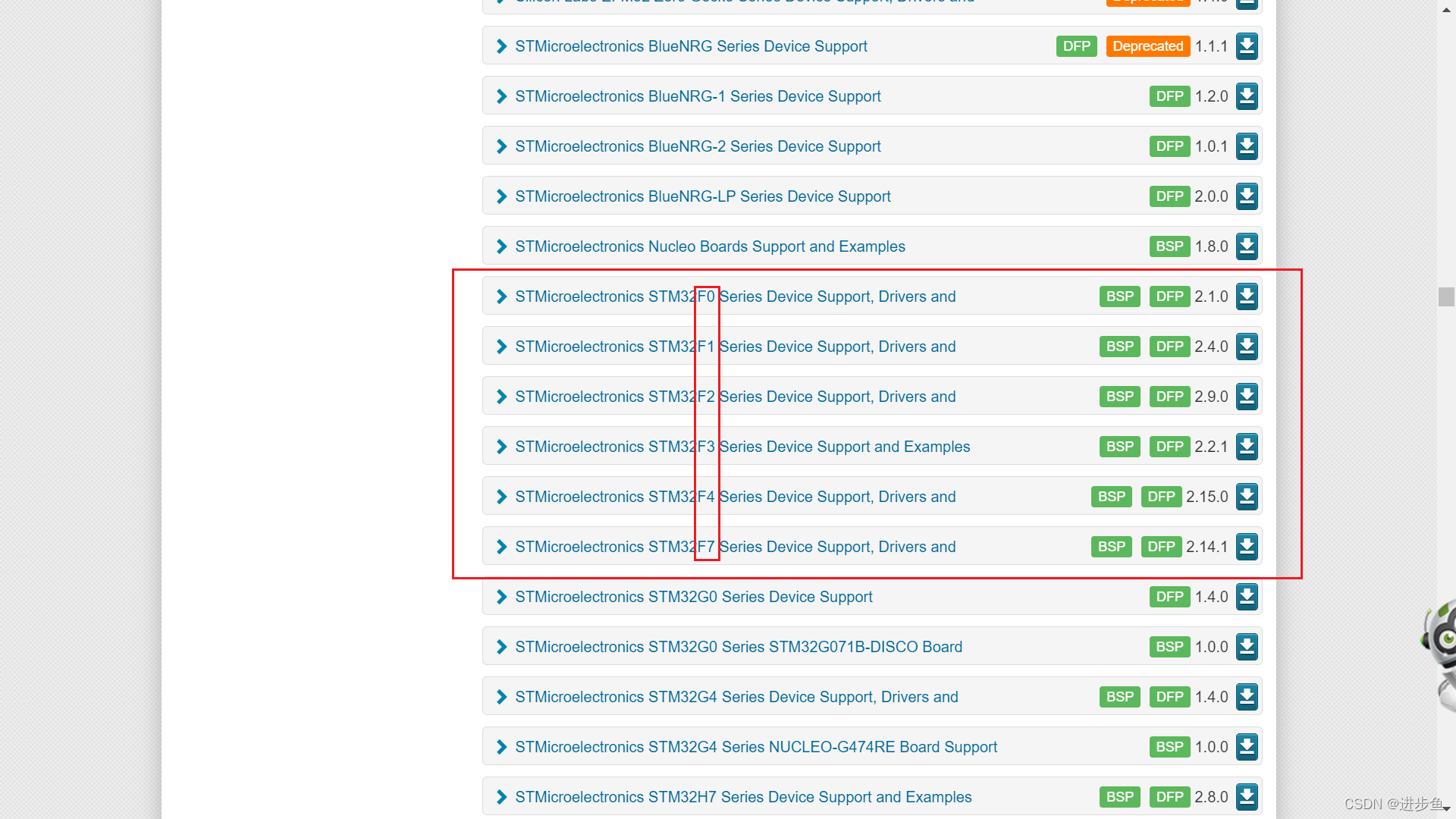Expand the STM32F1 Series row chevron
This screenshot has width=1456, height=819.
501,347
